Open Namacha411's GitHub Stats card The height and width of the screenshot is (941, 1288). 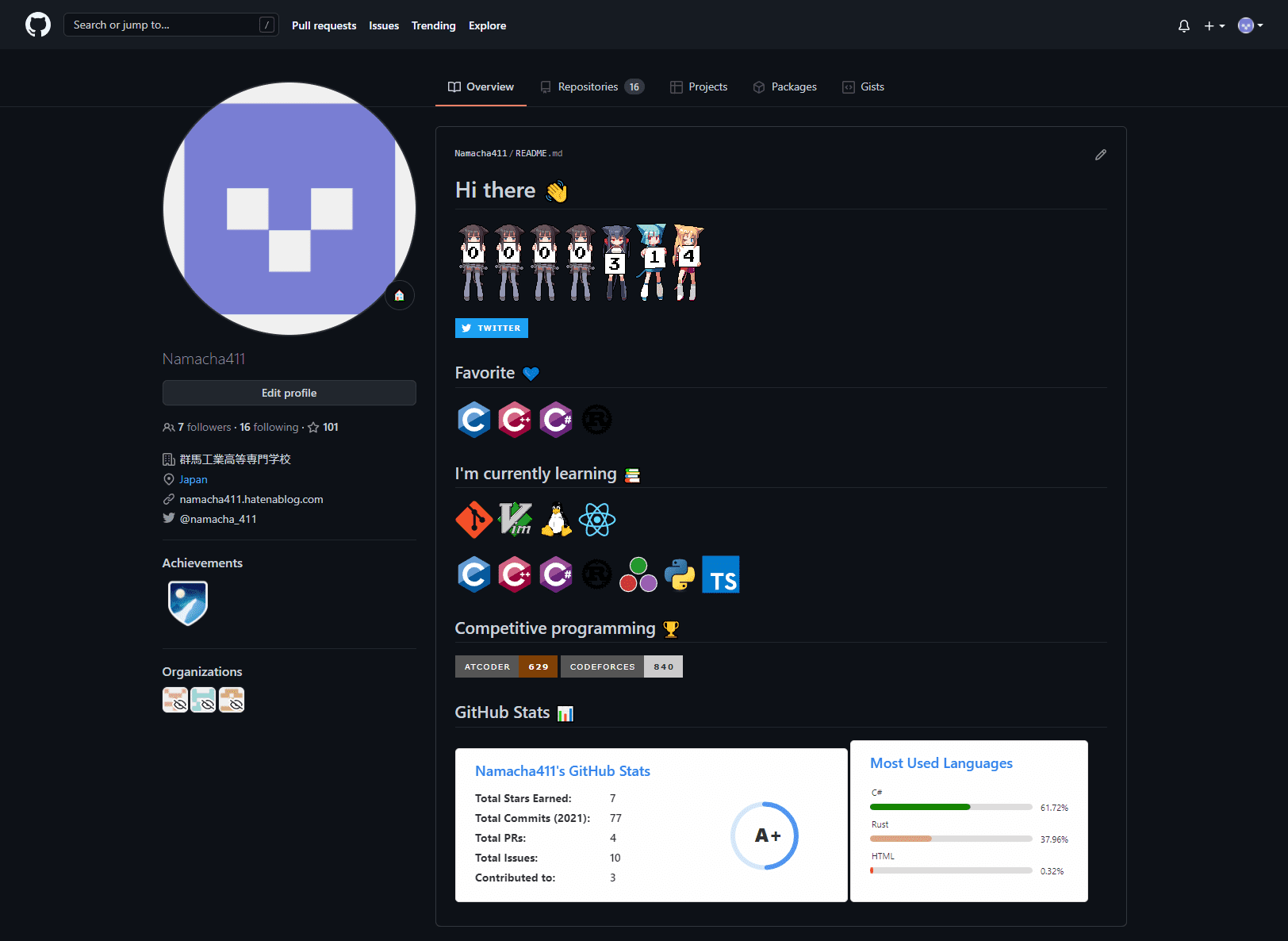click(651, 825)
